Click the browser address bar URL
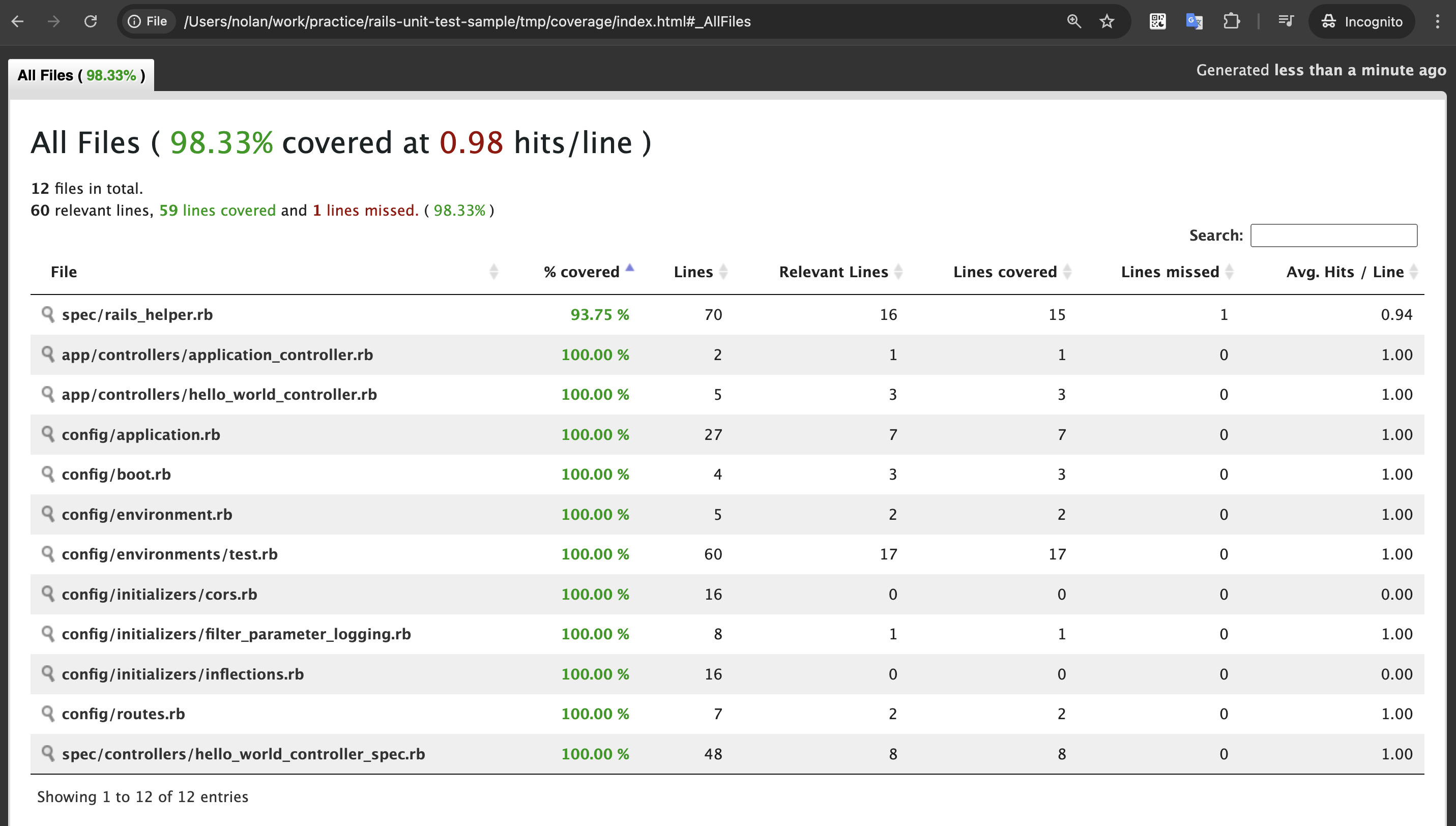The width and height of the screenshot is (1456, 826). [x=467, y=21]
